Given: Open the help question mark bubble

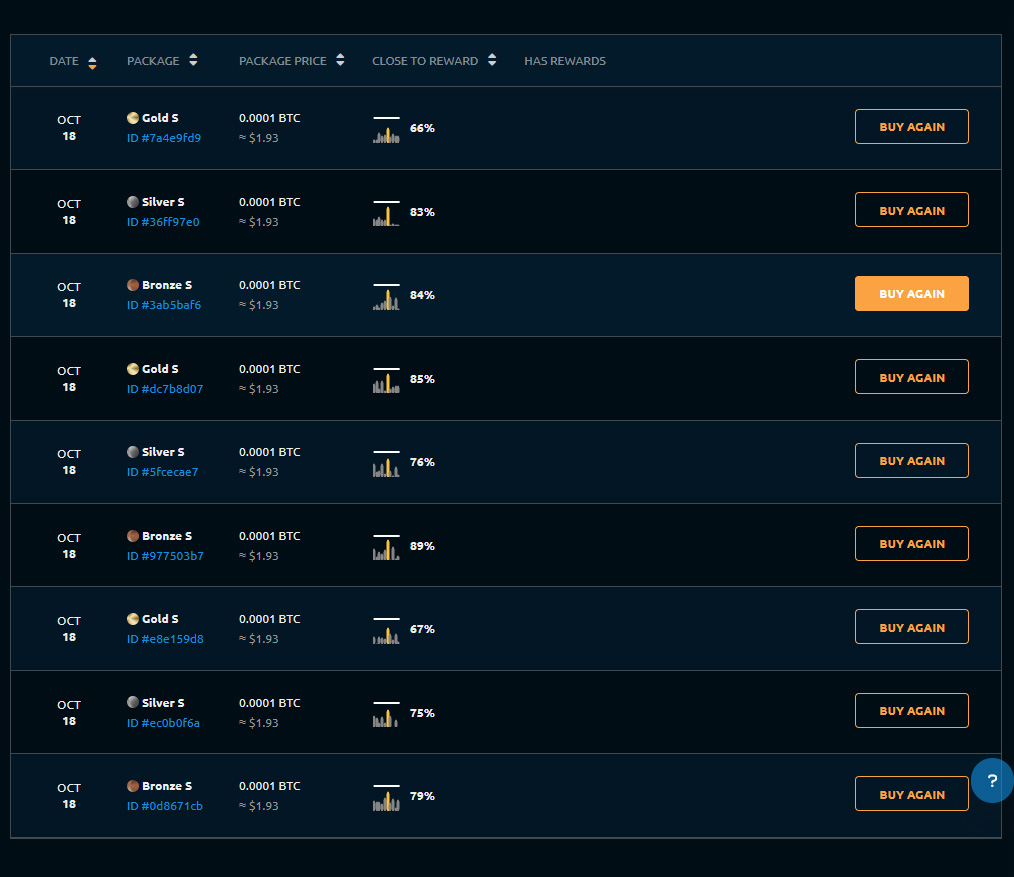Looking at the screenshot, I should tap(992, 781).
